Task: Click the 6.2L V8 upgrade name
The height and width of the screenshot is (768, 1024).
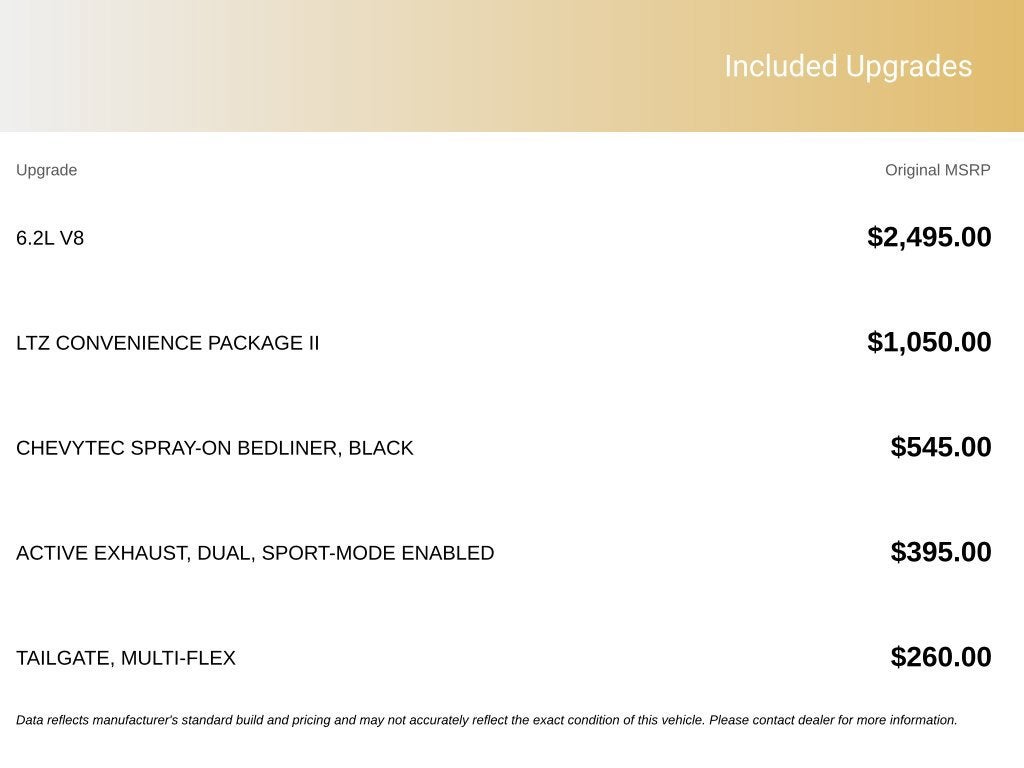Action: click(50, 238)
